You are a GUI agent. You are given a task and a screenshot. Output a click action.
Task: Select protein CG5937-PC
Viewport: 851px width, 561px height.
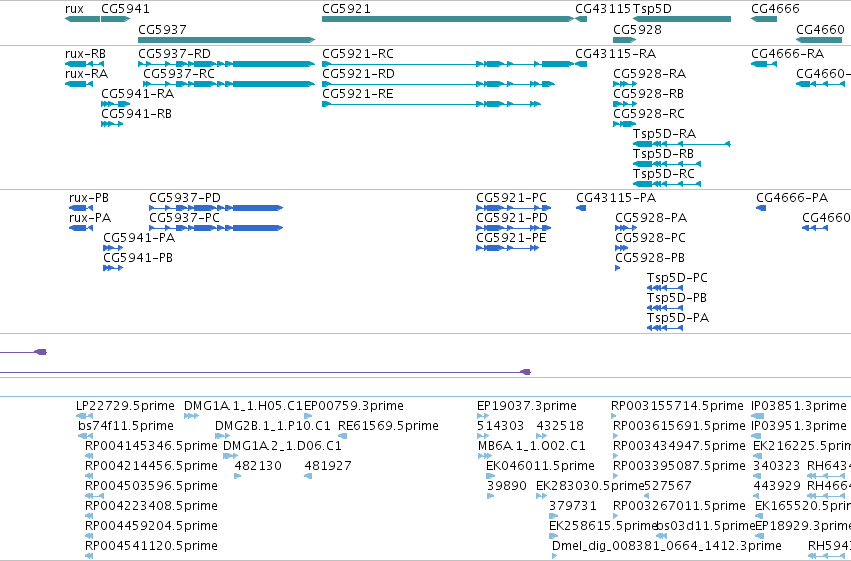point(216,228)
